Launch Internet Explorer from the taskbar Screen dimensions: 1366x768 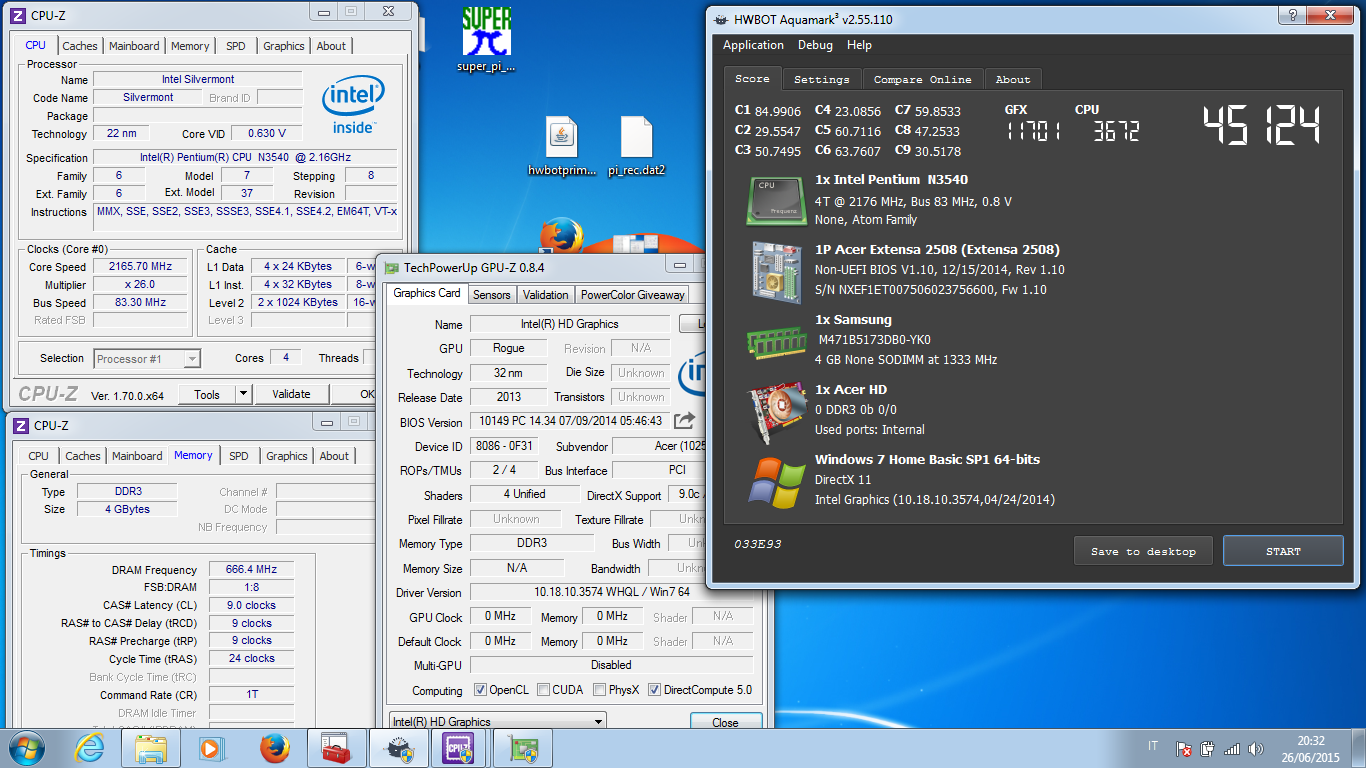(x=90, y=748)
